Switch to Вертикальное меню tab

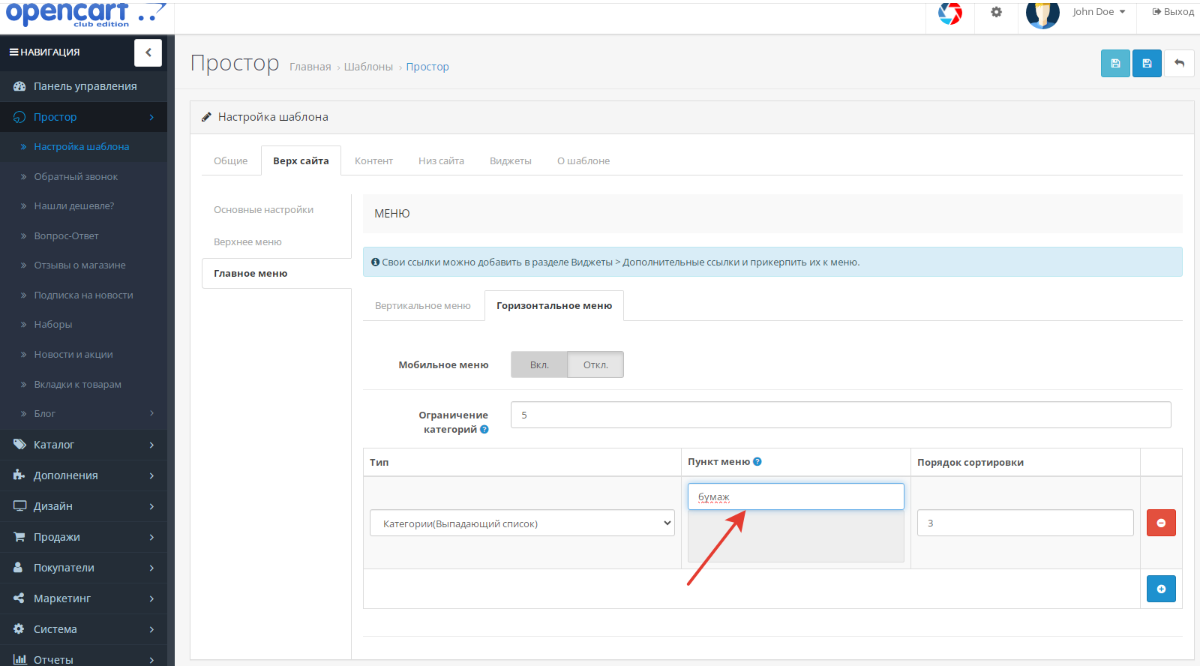coord(422,306)
